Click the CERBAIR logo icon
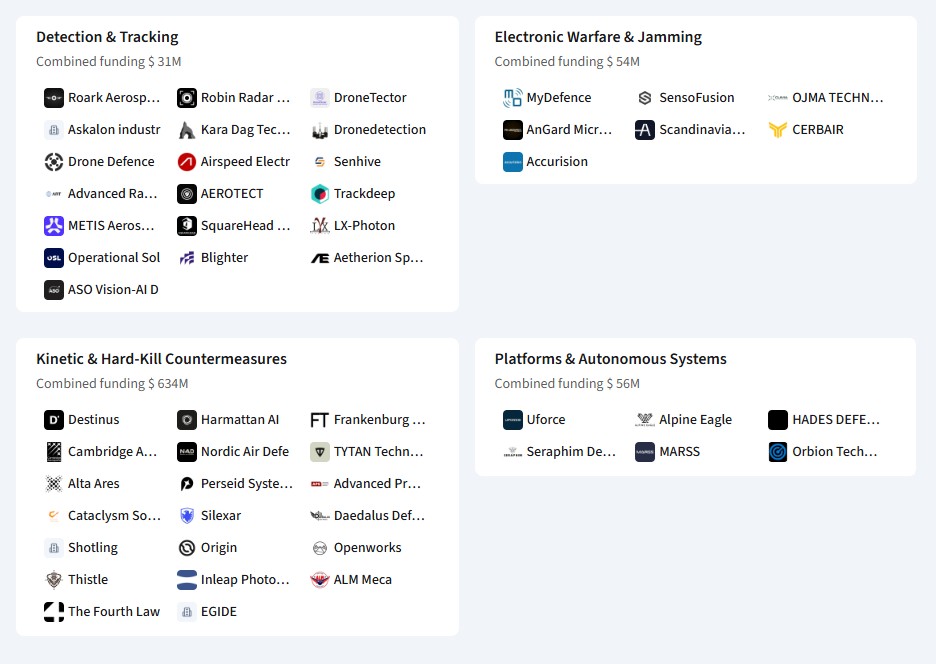This screenshot has width=936, height=664. pos(778,130)
